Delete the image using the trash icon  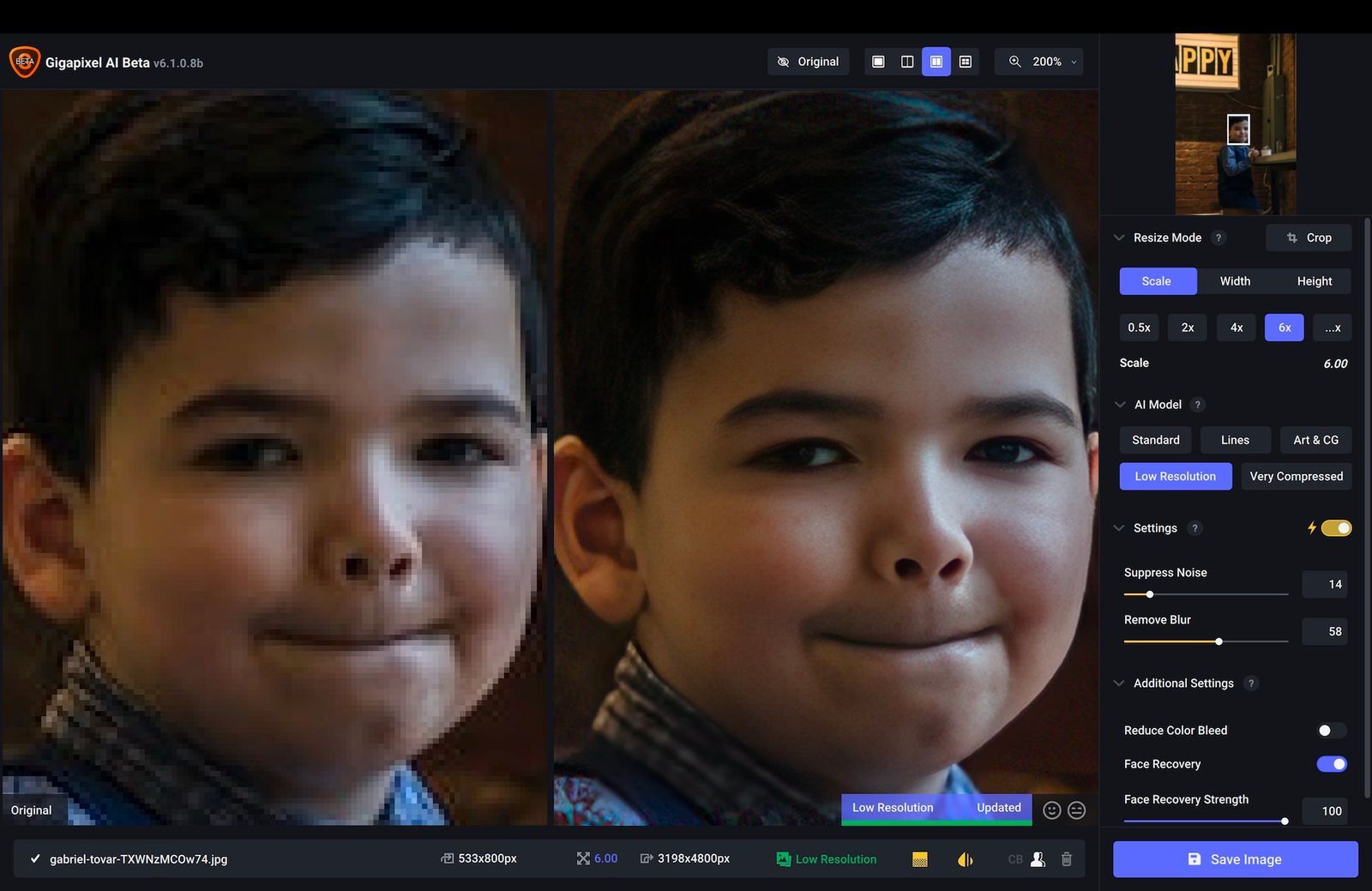tap(1066, 858)
